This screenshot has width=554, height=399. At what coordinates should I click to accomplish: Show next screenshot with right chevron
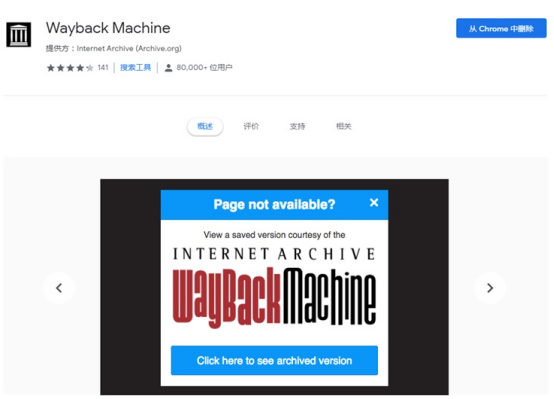(490, 288)
